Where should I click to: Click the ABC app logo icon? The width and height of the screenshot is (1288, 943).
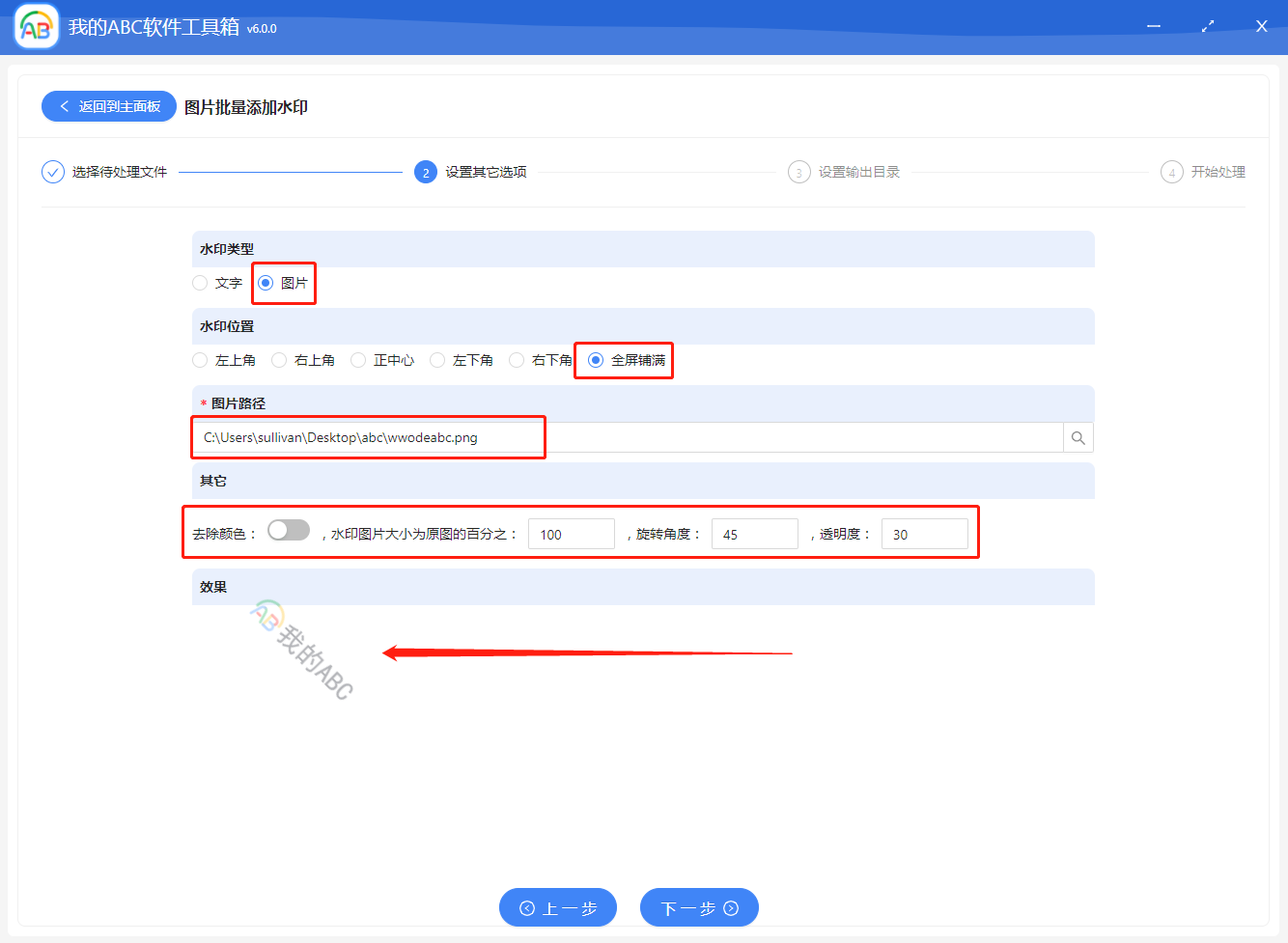point(37,27)
